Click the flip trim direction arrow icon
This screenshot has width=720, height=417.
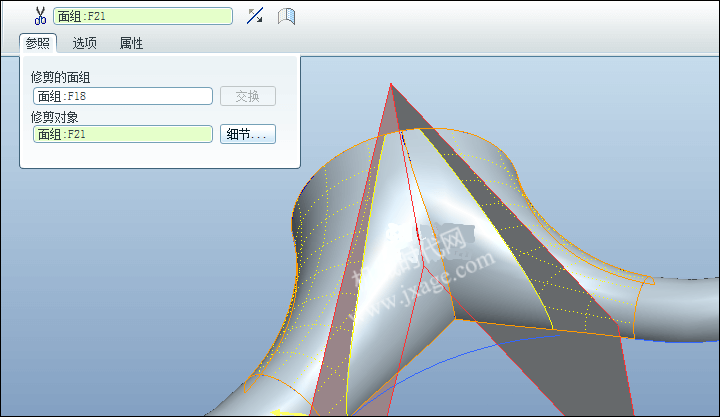255,16
